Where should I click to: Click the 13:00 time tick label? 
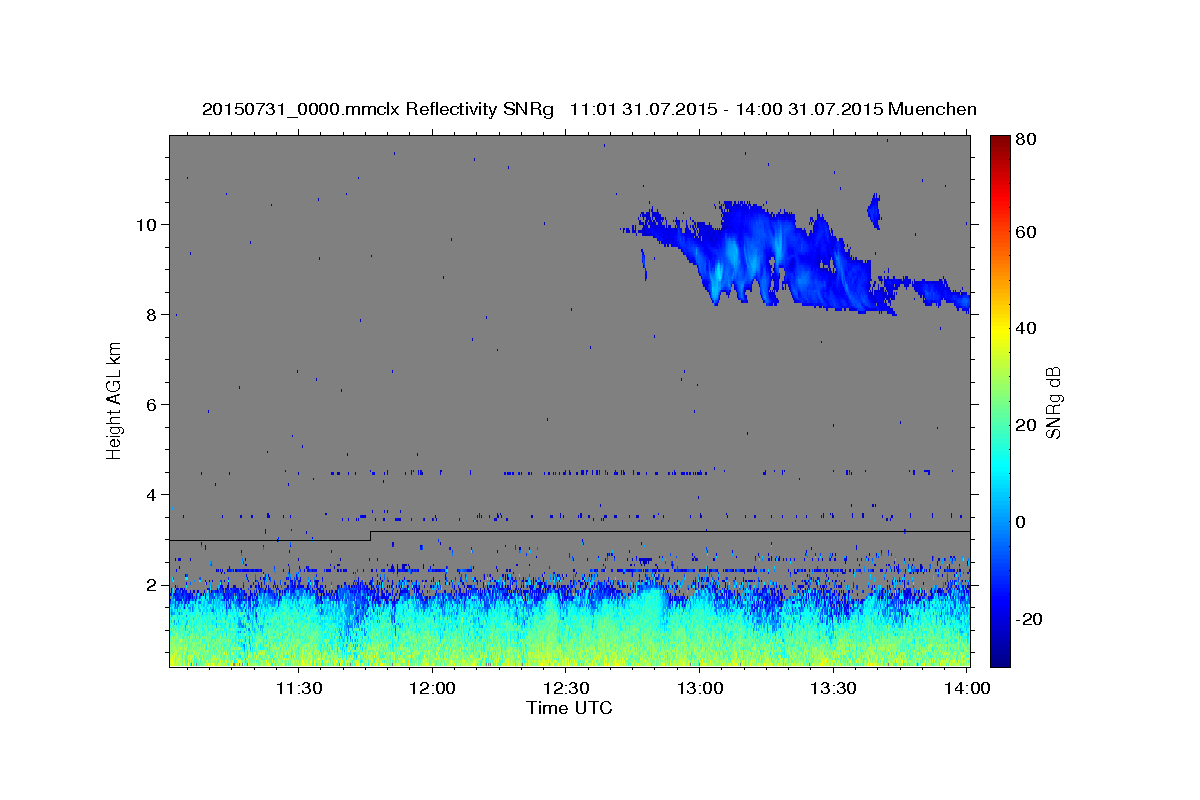(700, 688)
